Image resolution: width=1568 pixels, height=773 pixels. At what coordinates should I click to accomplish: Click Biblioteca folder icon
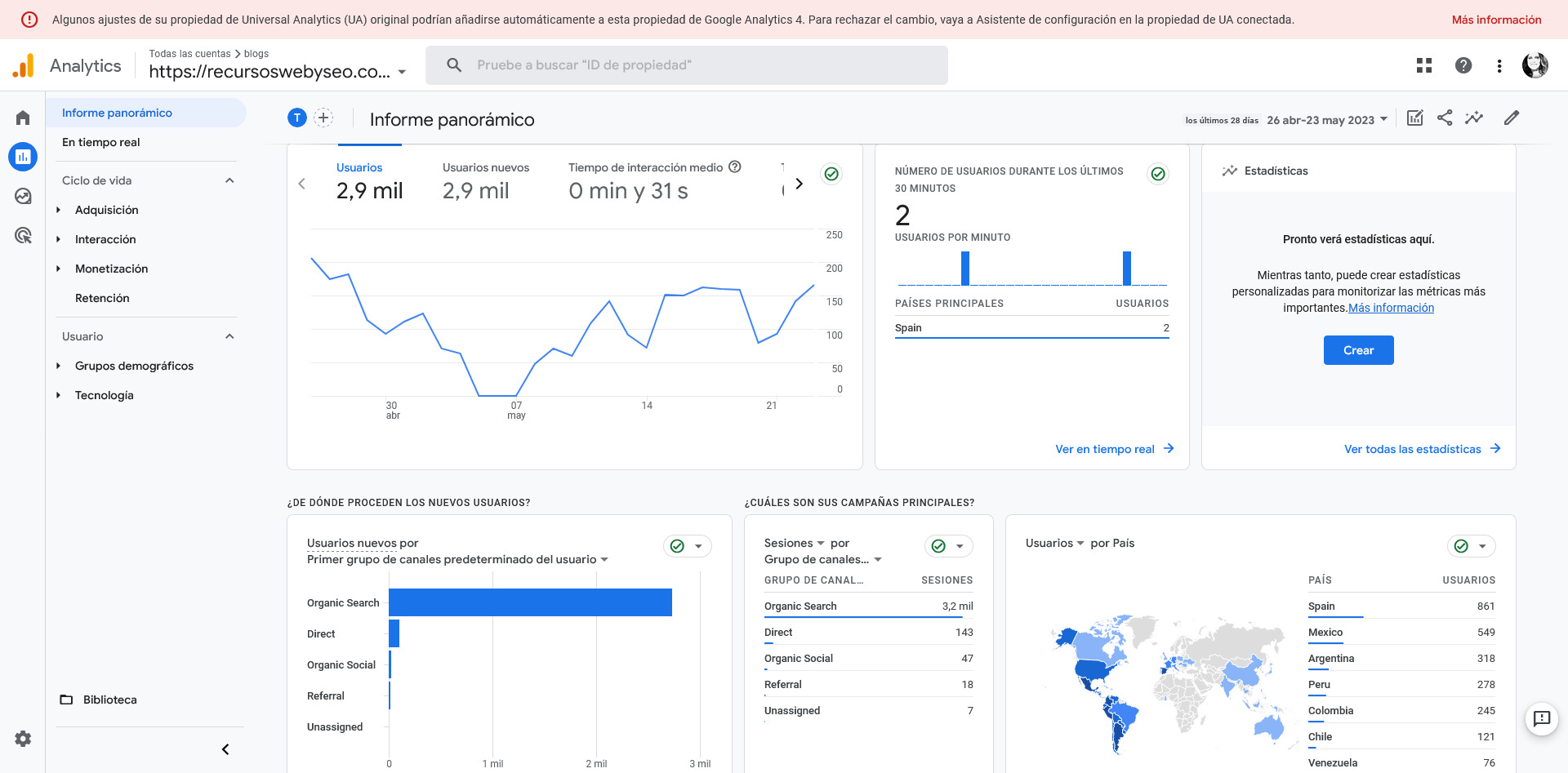click(67, 700)
